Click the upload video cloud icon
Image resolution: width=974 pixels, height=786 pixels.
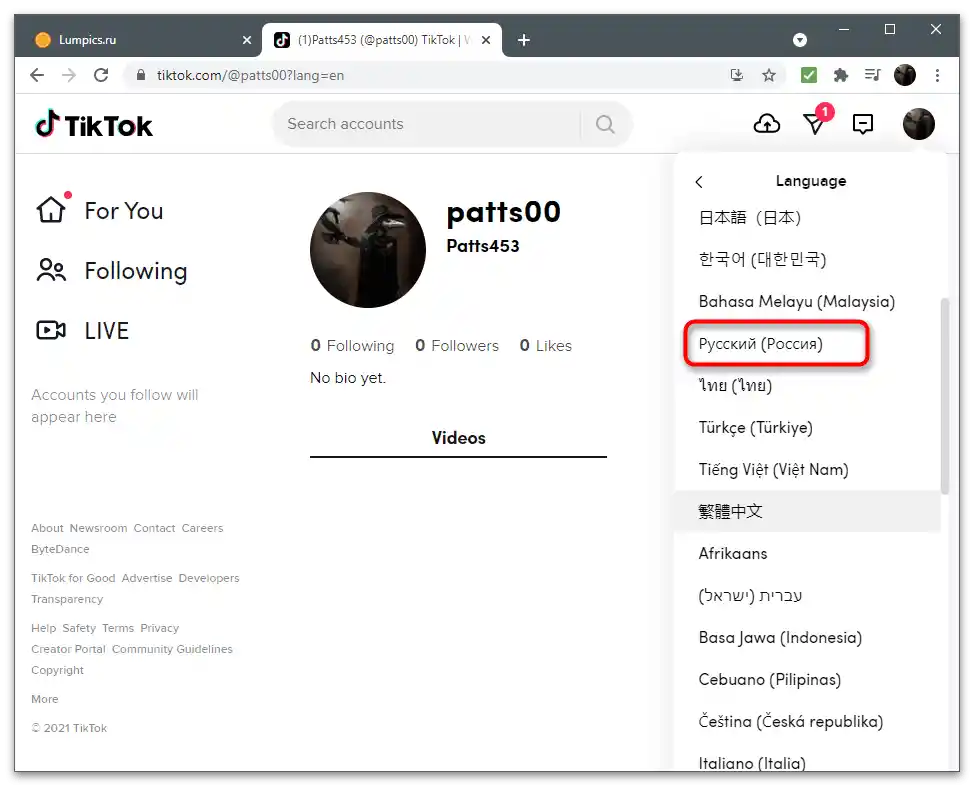767,124
